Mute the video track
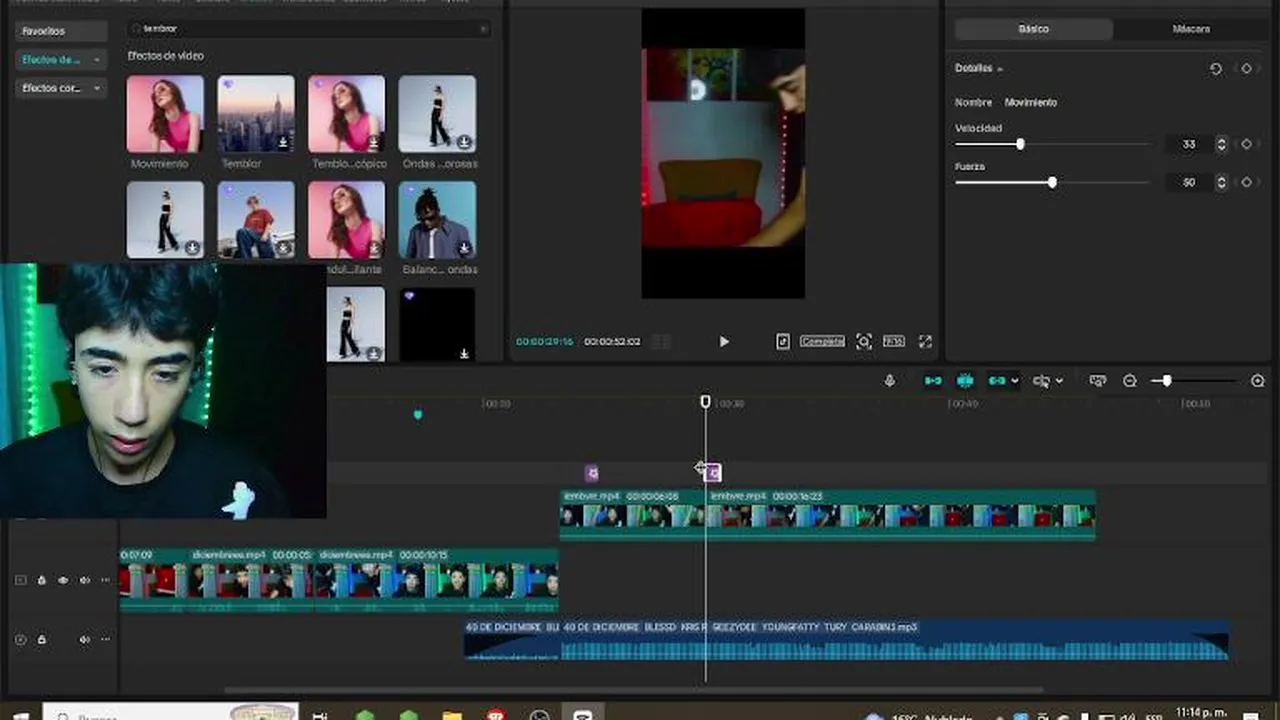 pos(84,580)
